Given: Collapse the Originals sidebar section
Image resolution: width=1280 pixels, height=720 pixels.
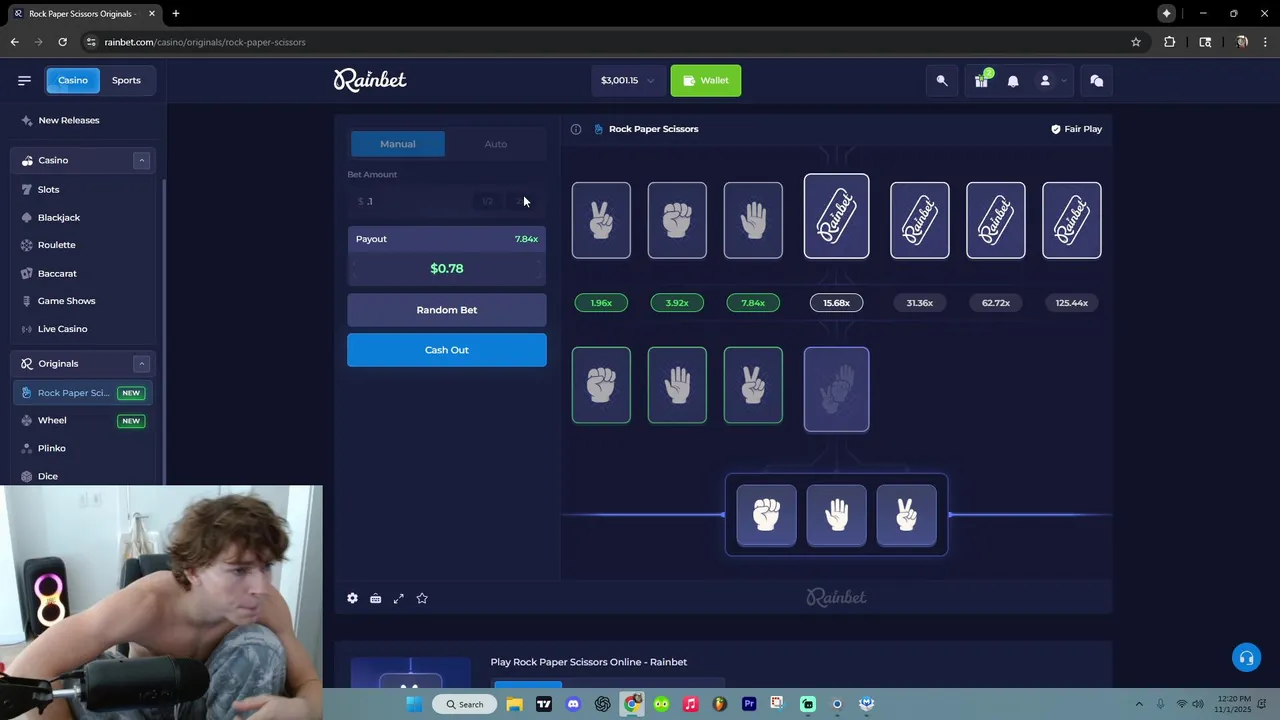Looking at the screenshot, I should point(142,364).
